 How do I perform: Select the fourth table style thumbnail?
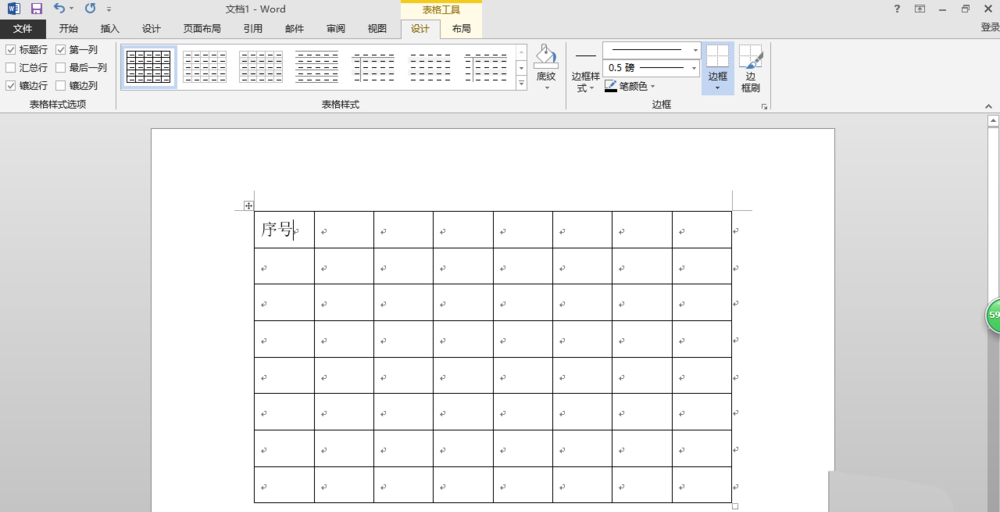pyautogui.click(x=317, y=67)
